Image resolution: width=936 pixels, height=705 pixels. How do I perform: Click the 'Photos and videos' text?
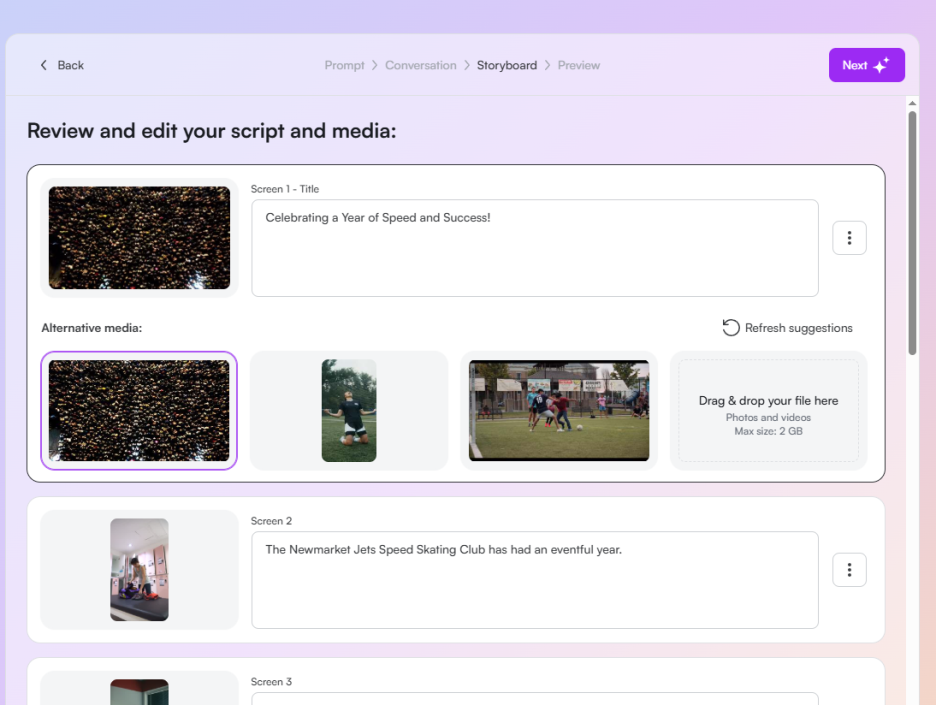[x=768, y=417]
